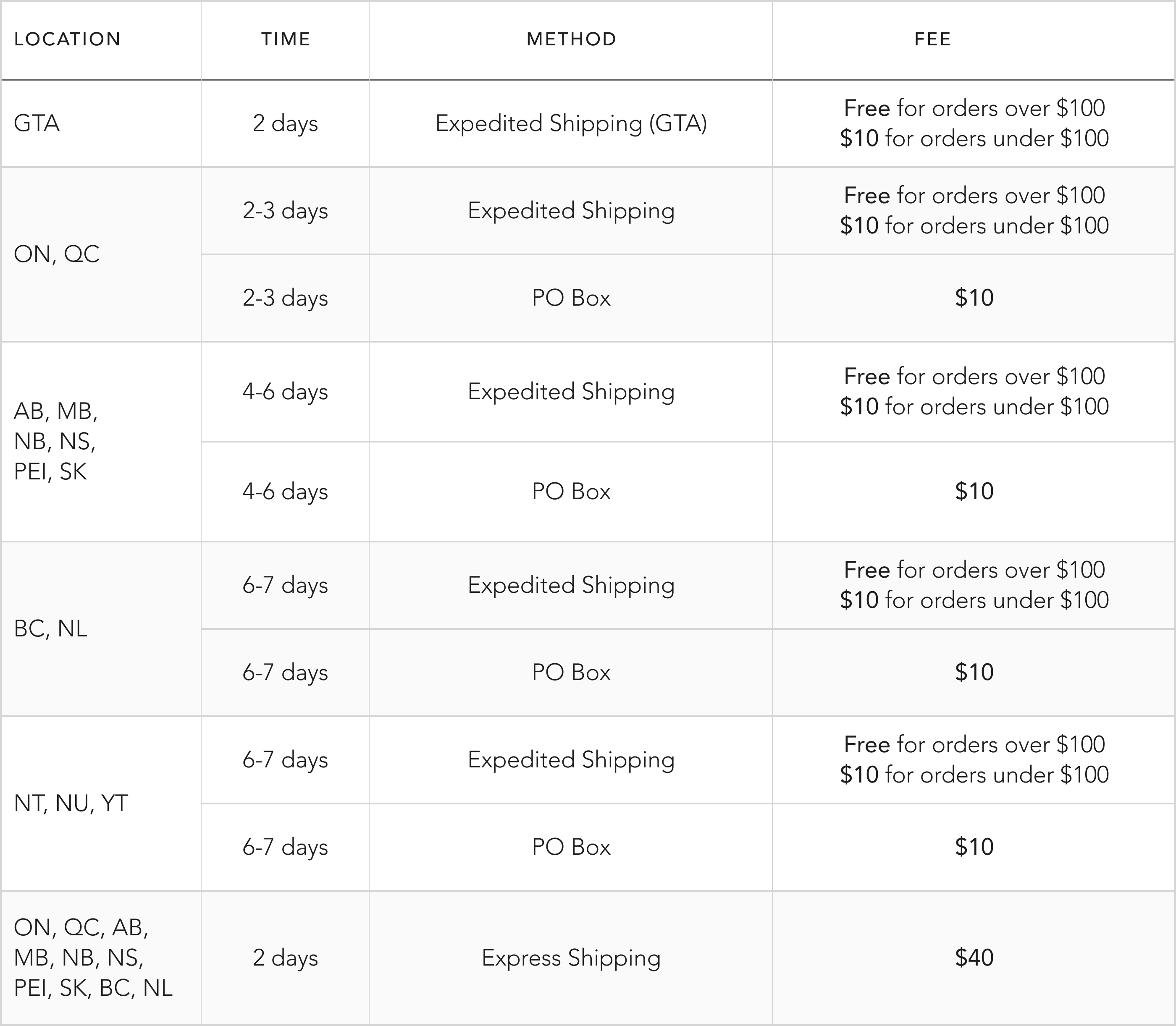Select the PO Box method for NT, NU, YT
Viewport: 1176px width, 1026px height.
coord(571,847)
